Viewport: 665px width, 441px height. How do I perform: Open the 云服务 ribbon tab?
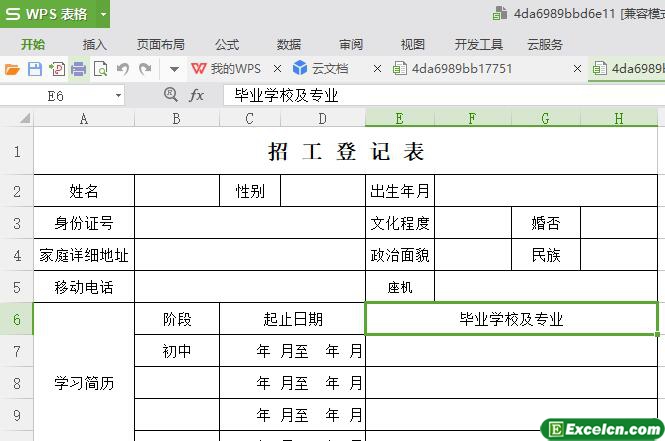pos(545,45)
